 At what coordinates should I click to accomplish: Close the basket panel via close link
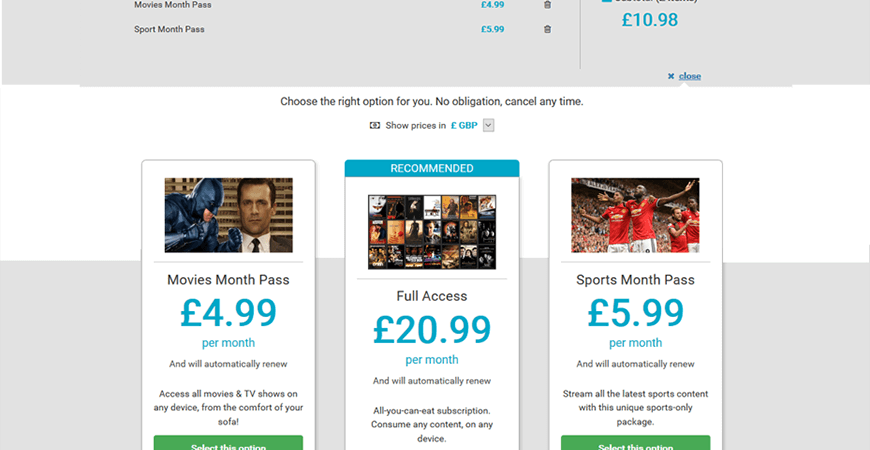(x=690, y=76)
